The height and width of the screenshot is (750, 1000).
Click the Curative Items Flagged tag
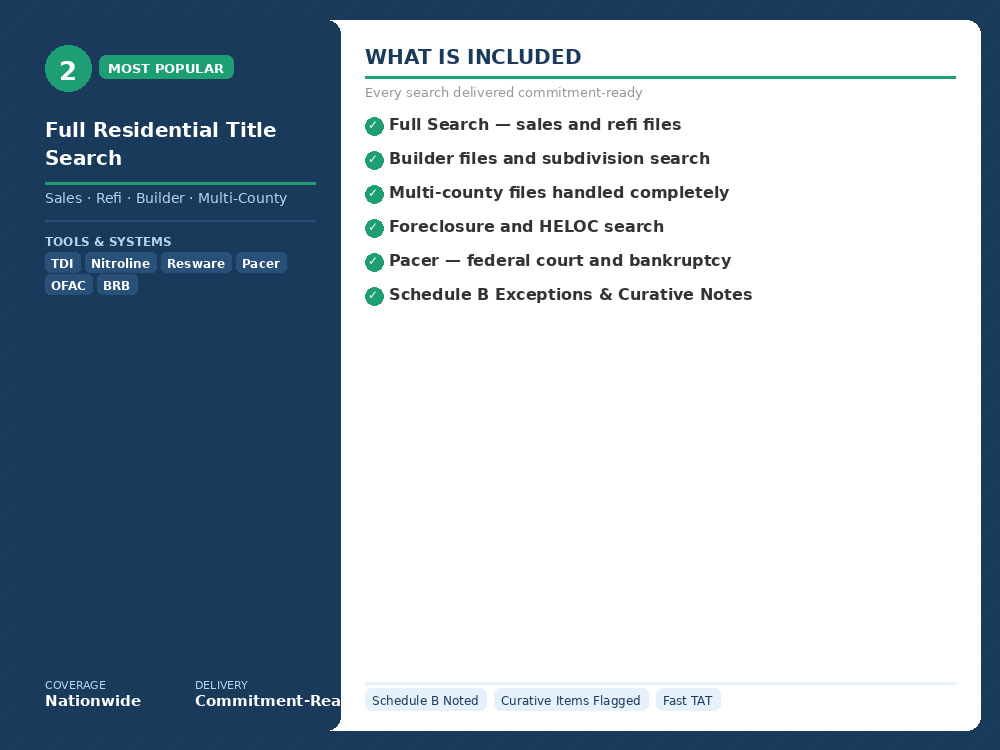571,700
